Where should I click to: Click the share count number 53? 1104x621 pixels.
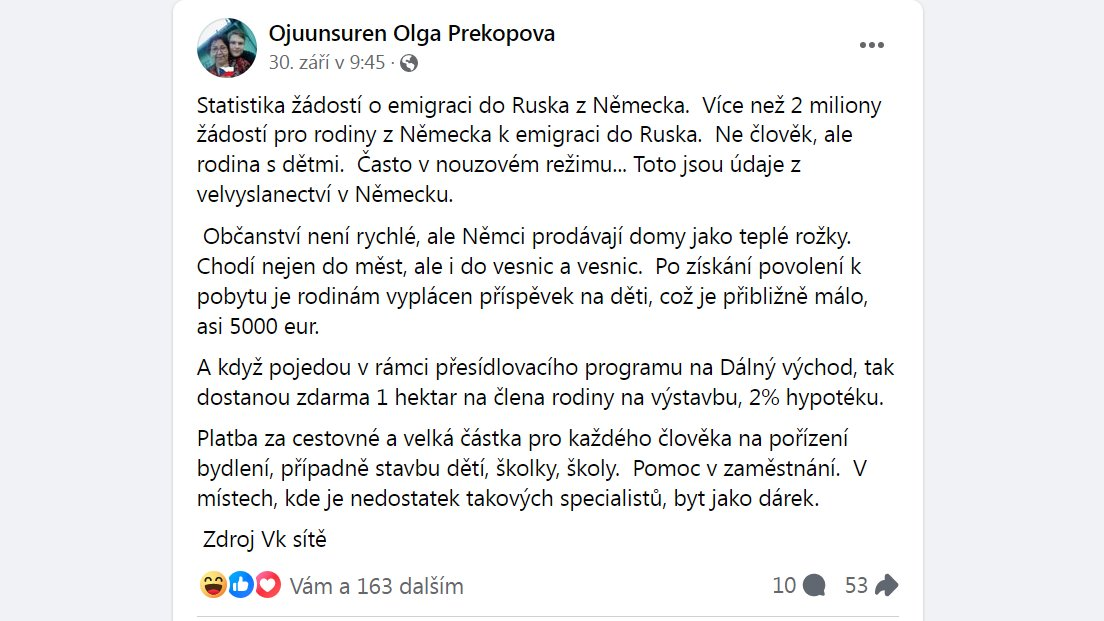pyautogui.click(x=856, y=585)
